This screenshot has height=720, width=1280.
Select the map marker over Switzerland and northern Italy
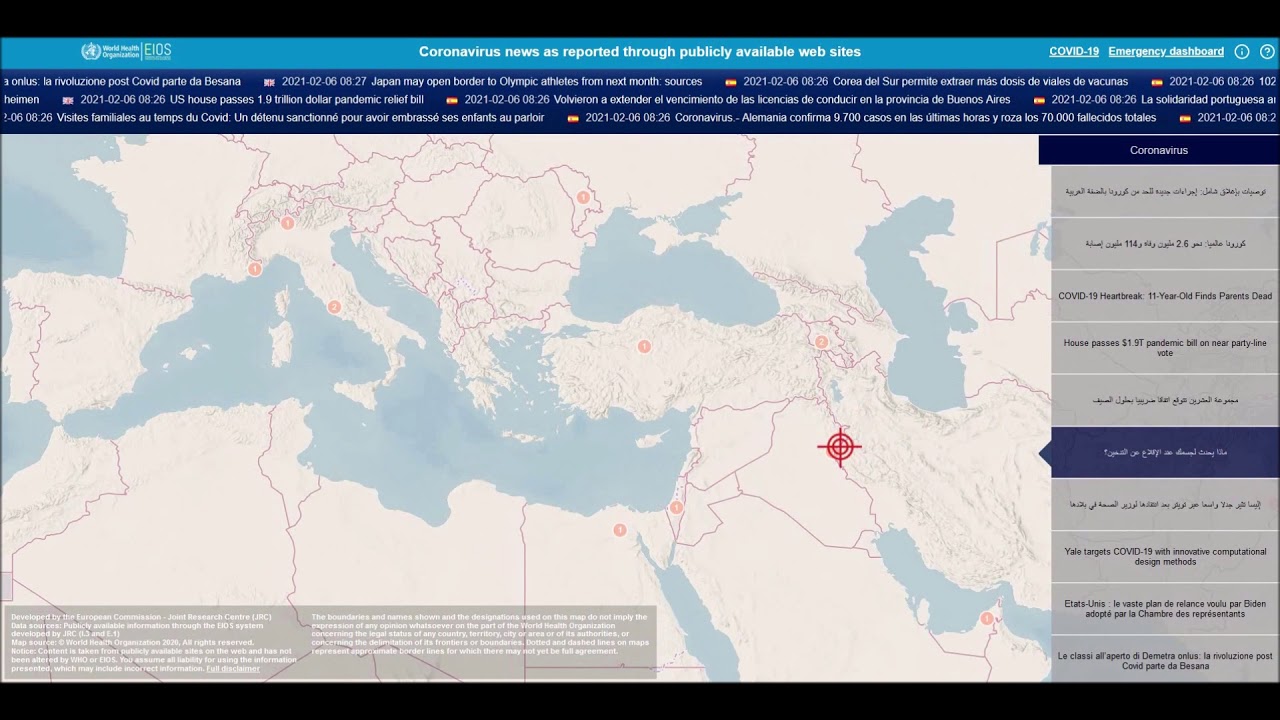click(287, 223)
